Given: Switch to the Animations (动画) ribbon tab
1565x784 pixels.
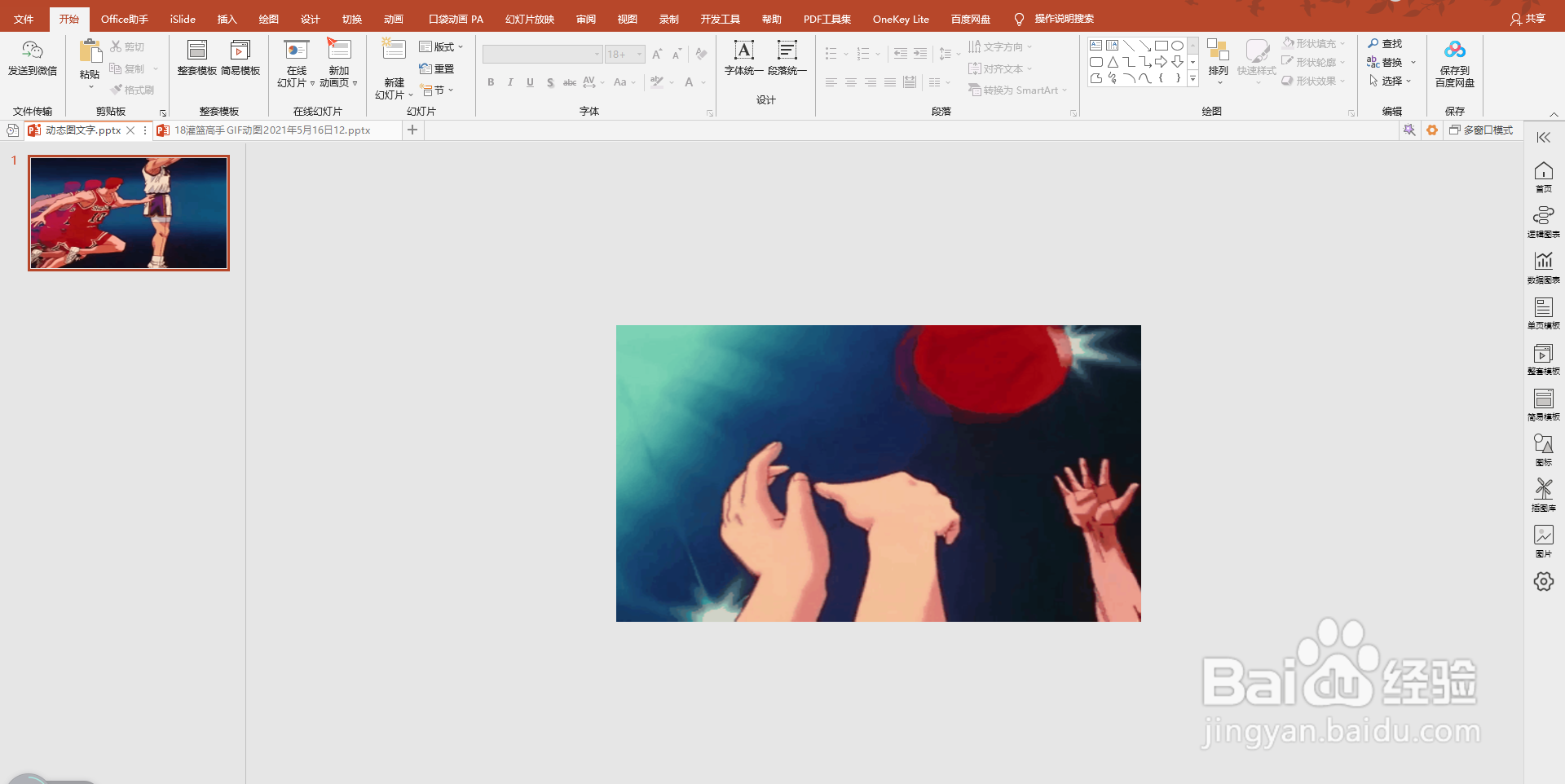Looking at the screenshot, I should coord(394,19).
